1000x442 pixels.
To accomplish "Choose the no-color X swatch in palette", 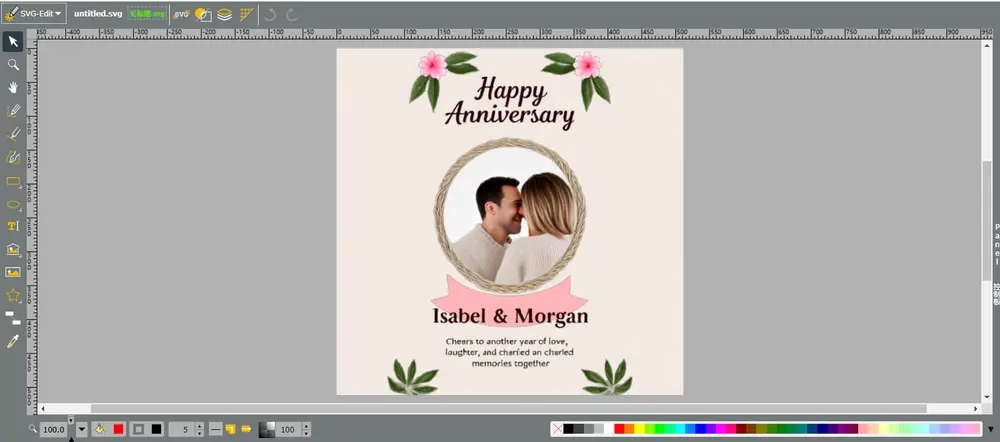I will pyautogui.click(x=558, y=429).
